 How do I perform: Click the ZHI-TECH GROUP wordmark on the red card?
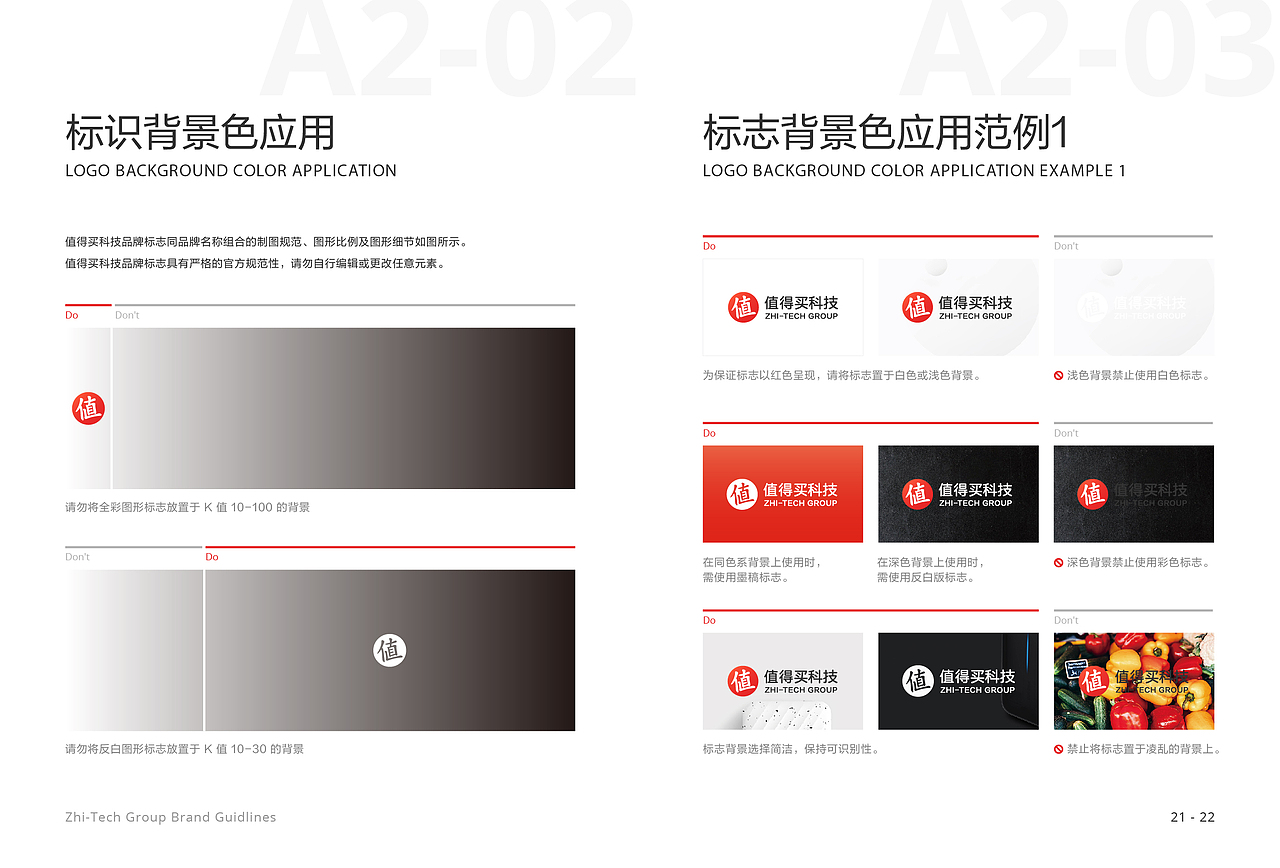[800, 503]
